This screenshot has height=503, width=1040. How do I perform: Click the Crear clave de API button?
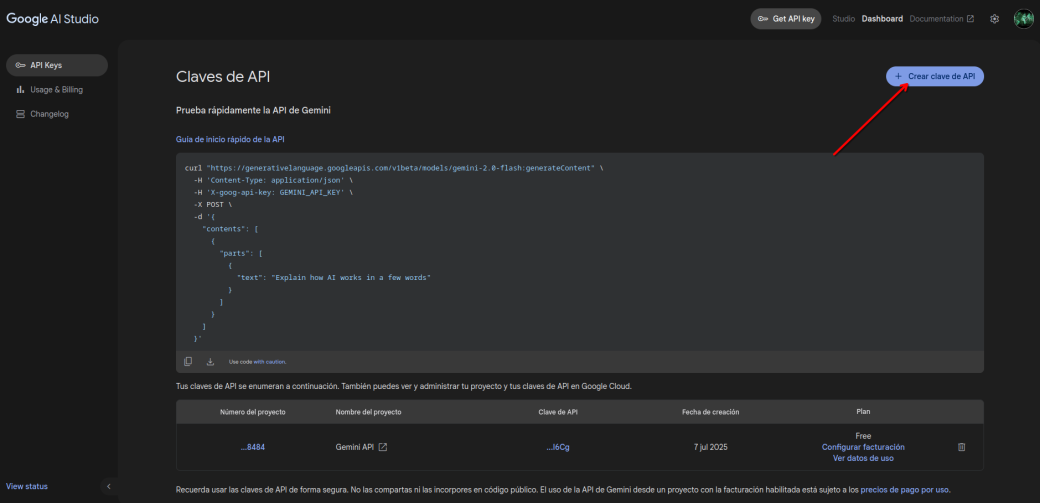[x=935, y=76]
